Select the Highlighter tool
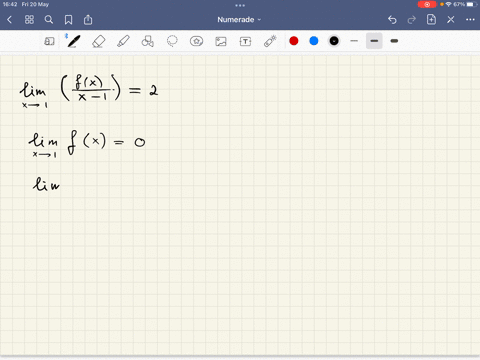480x360 pixels. (x=123, y=41)
